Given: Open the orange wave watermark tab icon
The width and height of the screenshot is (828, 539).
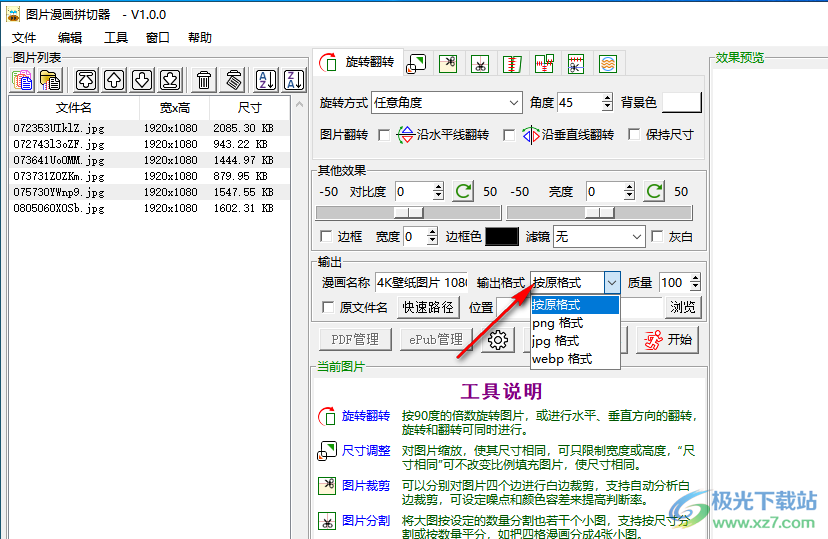Looking at the screenshot, I should coord(608,64).
